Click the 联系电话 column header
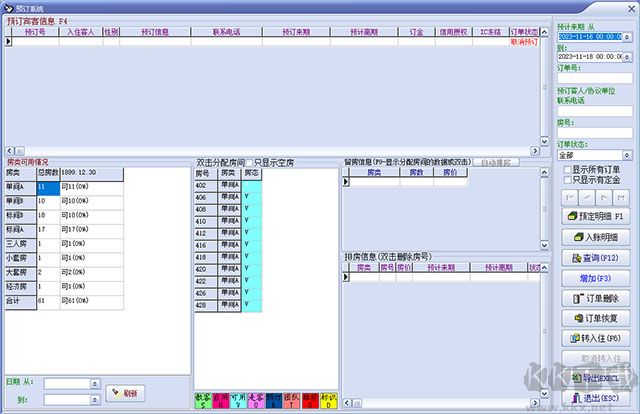This screenshot has width=640, height=414. click(x=225, y=32)
